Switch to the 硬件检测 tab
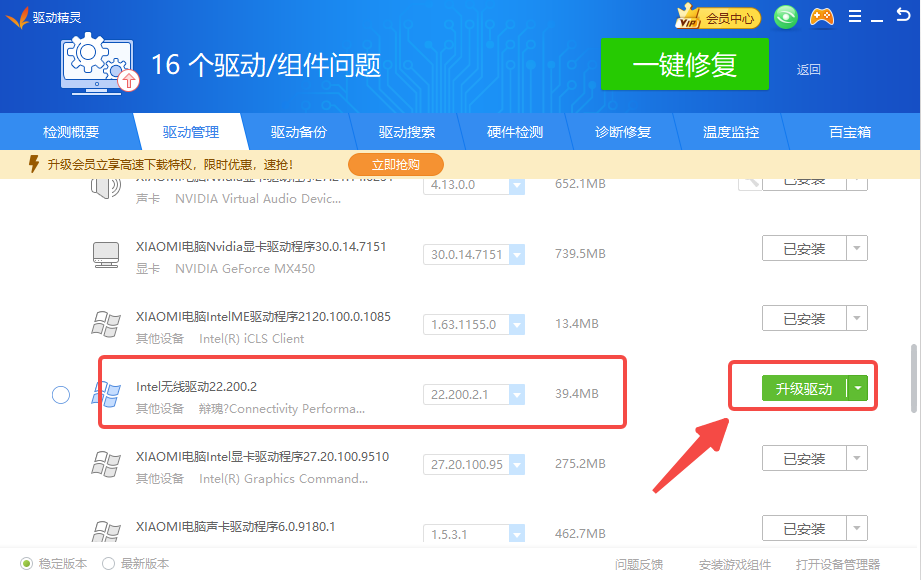 (x=515, y=132)
